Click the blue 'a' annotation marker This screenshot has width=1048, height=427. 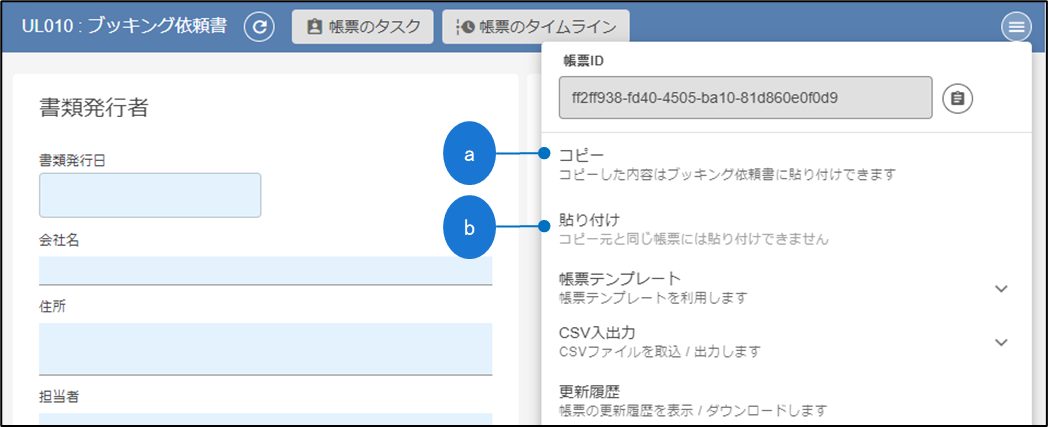pyautogui.click(x=471, y=154)
